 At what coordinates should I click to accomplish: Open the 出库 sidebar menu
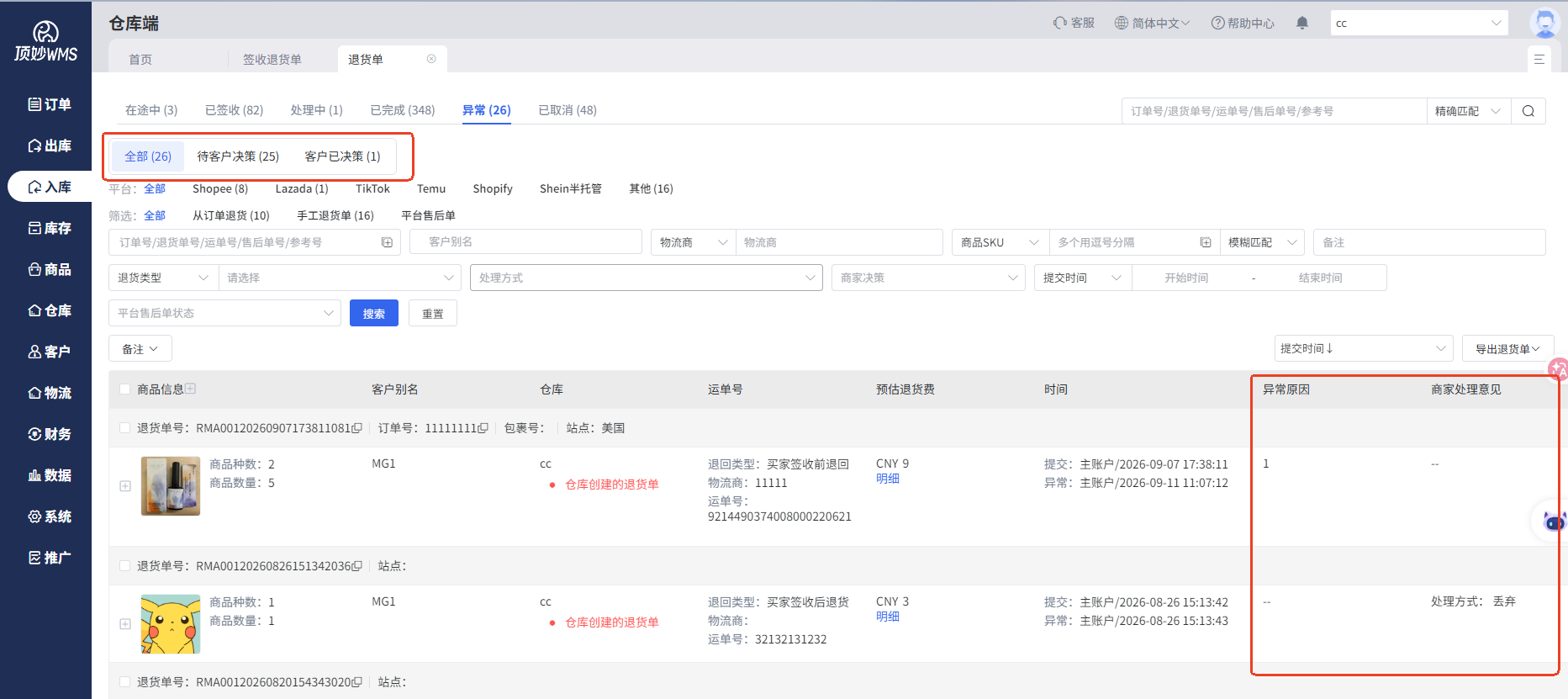click(x=49, y=146)
